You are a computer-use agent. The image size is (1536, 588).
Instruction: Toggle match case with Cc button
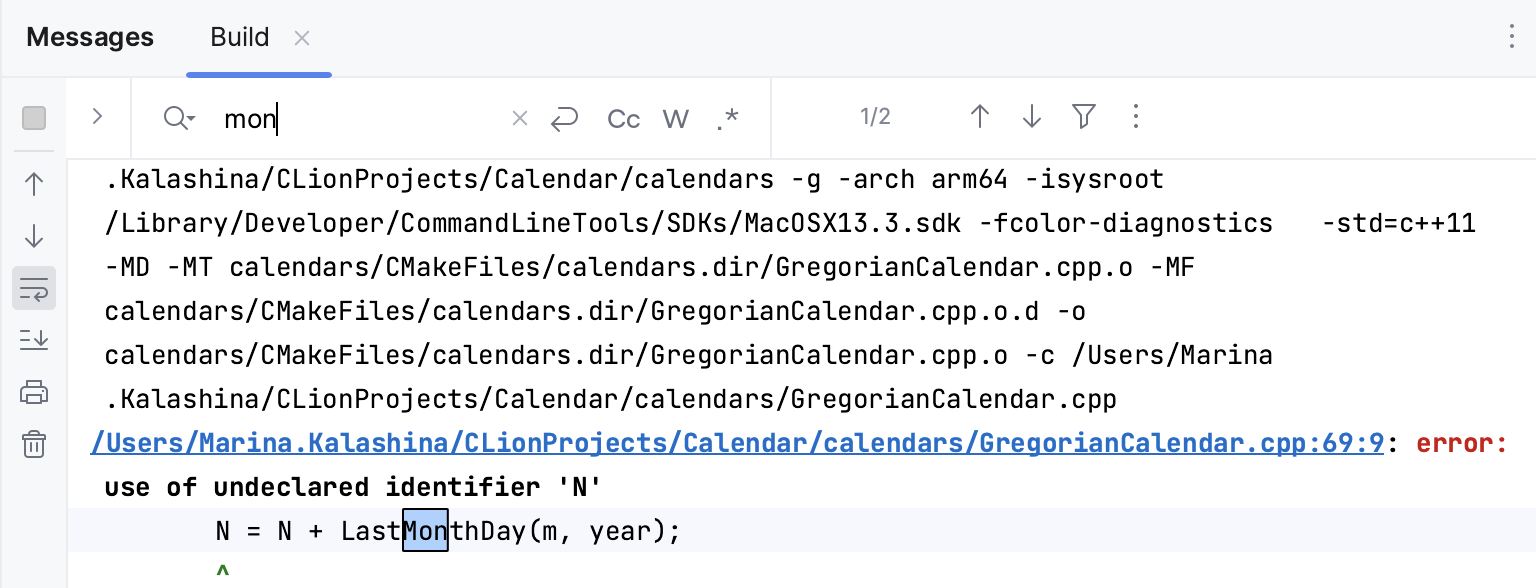[622, 118]
